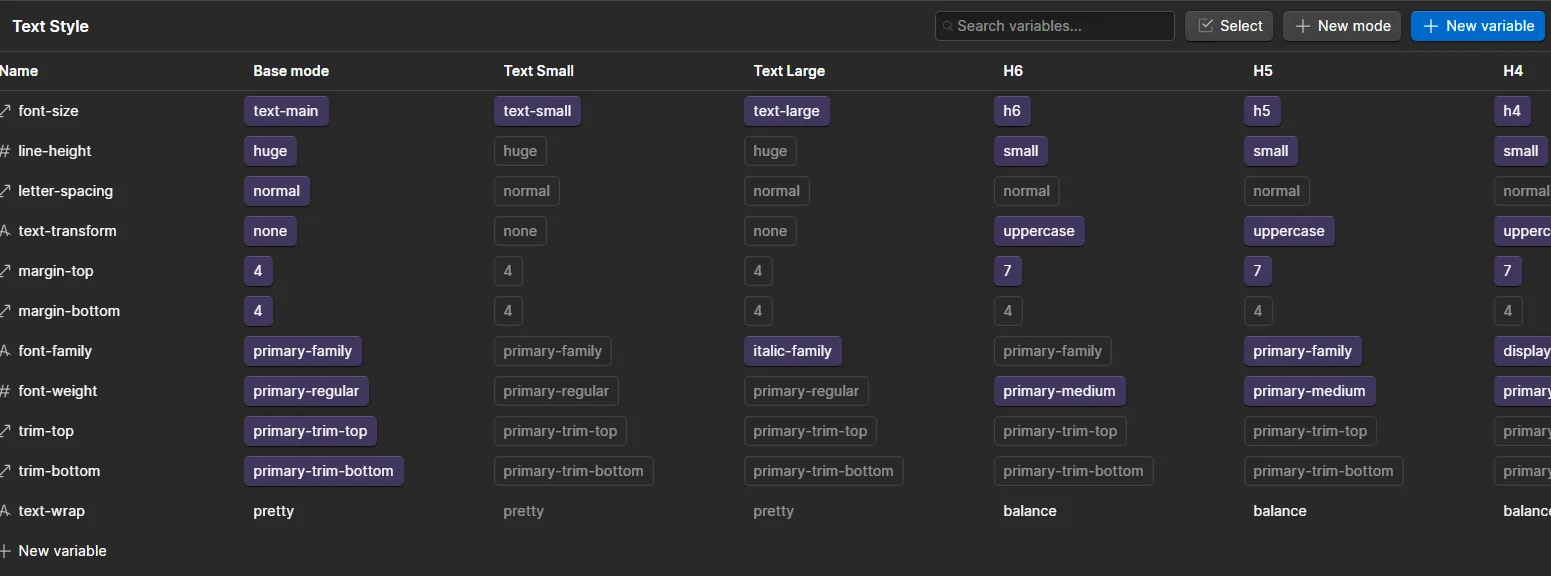1551x576 pixels.
Task: Open the h5 font-size value chip
Action: click(1262, 111)
